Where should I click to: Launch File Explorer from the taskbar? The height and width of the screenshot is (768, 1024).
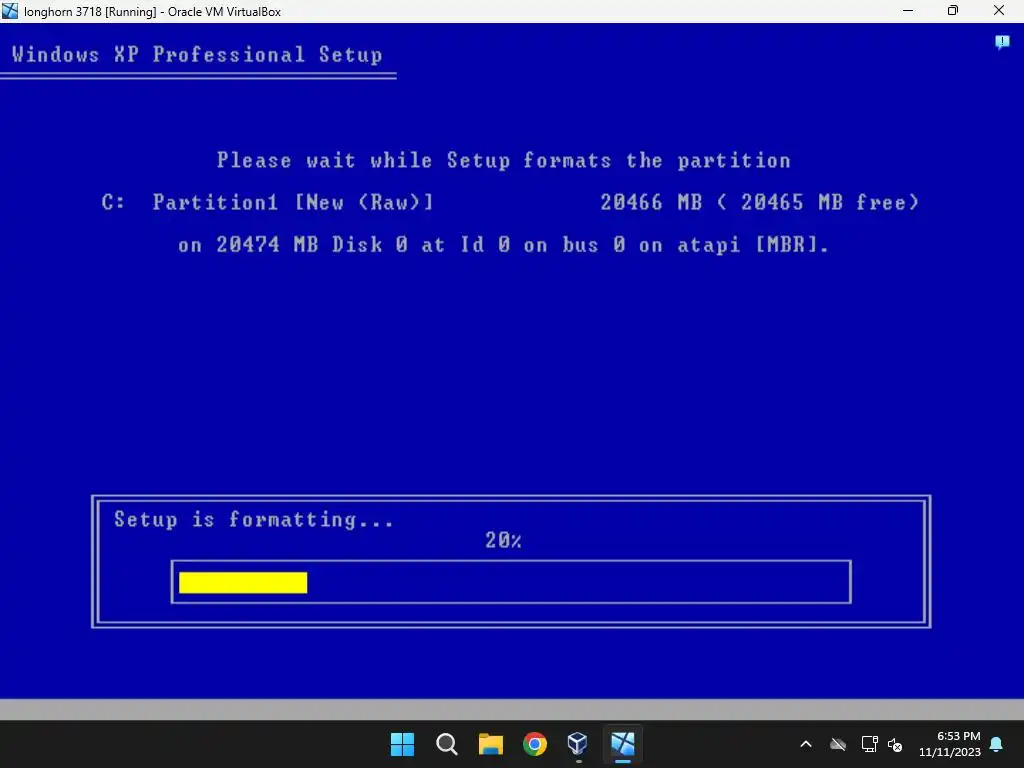click(x=490, y=744)
